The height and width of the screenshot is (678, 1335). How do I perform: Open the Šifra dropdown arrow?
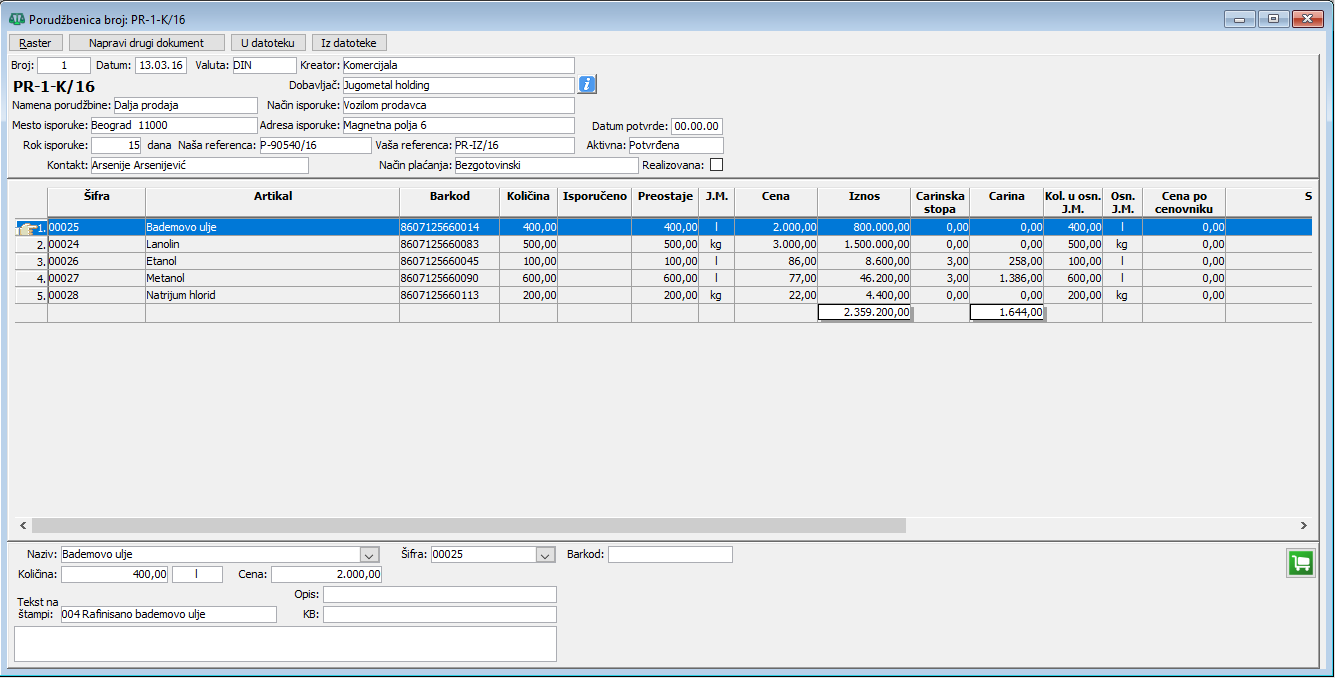click(x=545, y=555)
